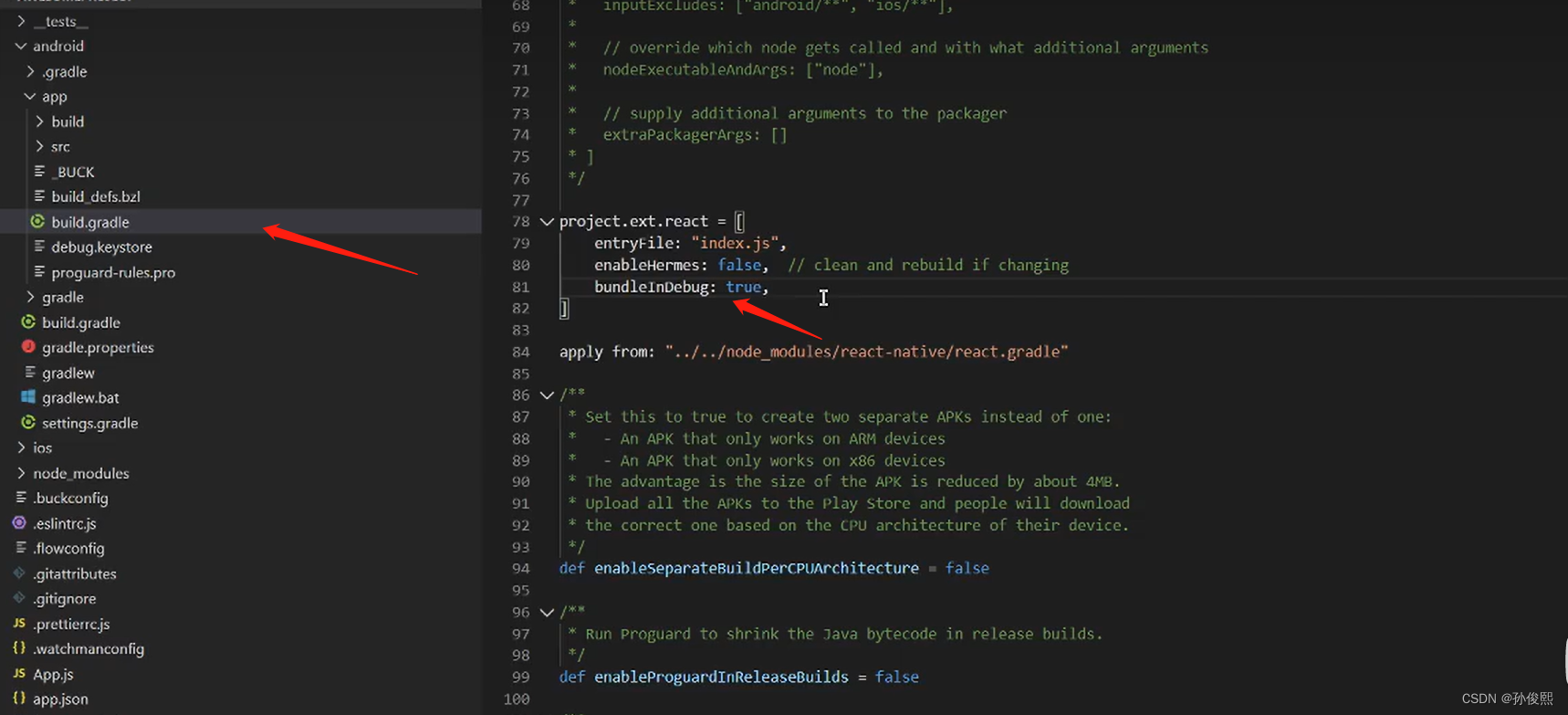Expand the src folder chevron
Image resolution: width=1568 pixels, height=715 pixels.
pos(39,146)
